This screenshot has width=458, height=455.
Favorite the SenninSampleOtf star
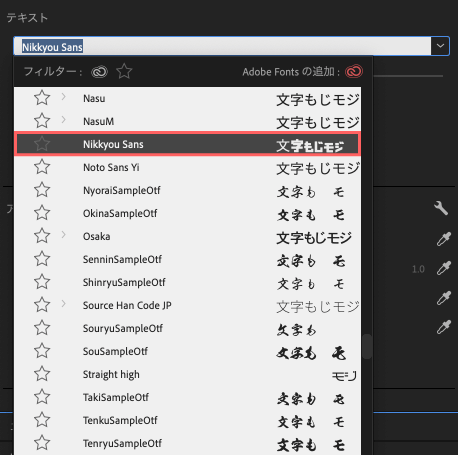(x=42, y=259)
